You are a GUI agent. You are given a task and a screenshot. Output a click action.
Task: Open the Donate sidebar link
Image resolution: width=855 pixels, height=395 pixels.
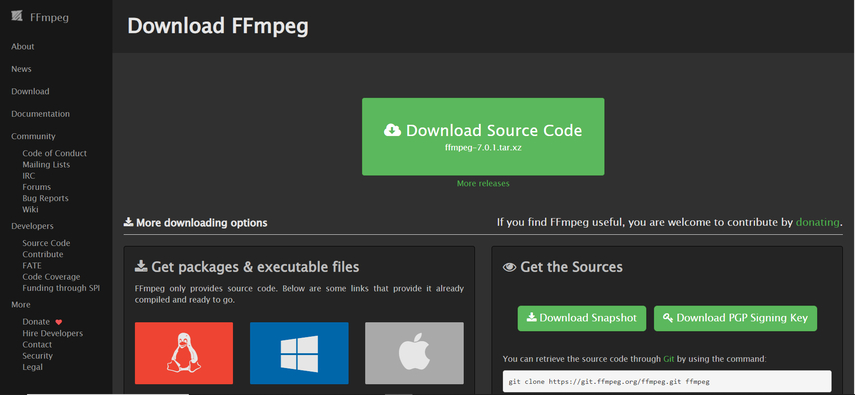[x=36, y=322]
